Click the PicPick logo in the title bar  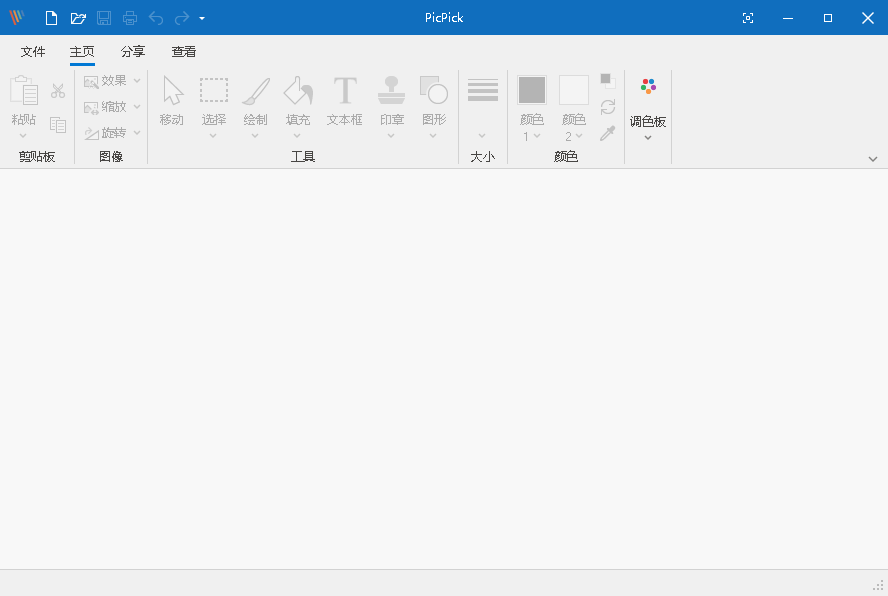point(16,17)
